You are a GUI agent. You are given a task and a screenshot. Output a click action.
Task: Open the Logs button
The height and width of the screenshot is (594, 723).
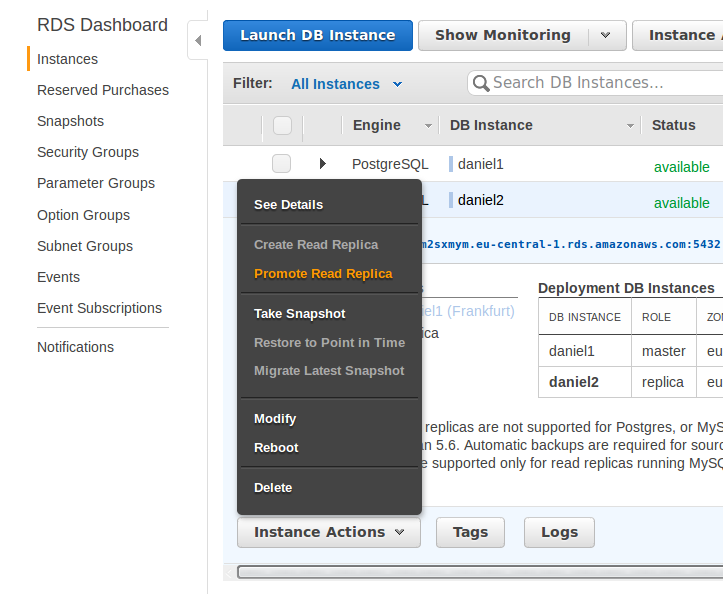click(x=559, y=532)
